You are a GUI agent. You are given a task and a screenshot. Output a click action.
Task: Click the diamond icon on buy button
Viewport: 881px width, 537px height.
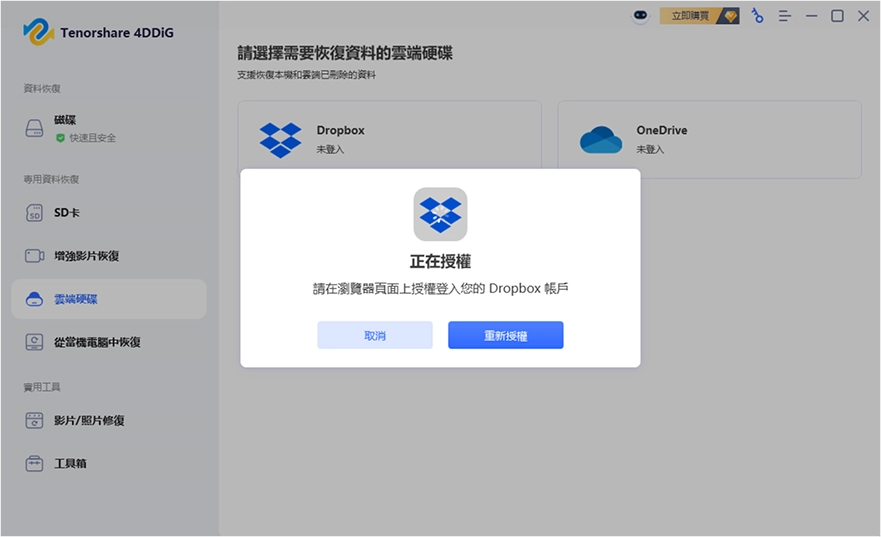(730, 16)
